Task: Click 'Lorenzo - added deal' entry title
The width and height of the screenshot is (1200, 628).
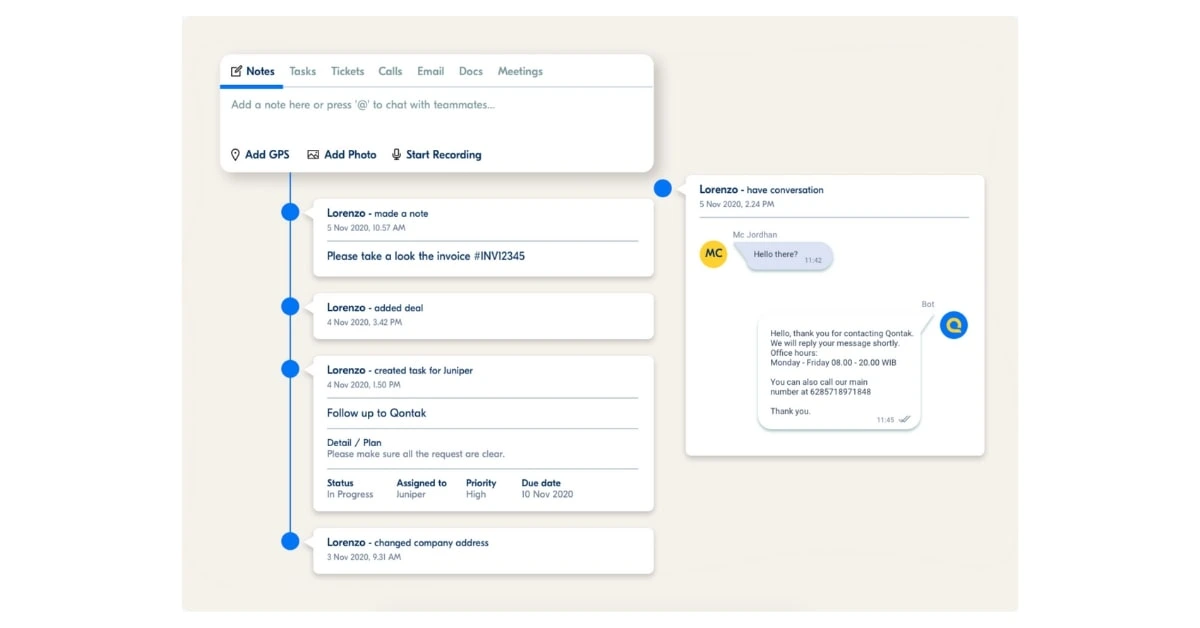Action: pos(375,308)
